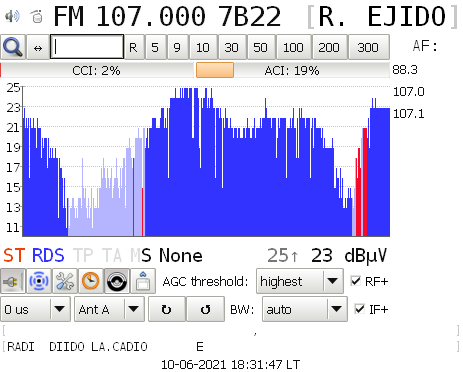Select 88.3 in the AF list
Screen dimensions: 463x372
tap(405, 70)
